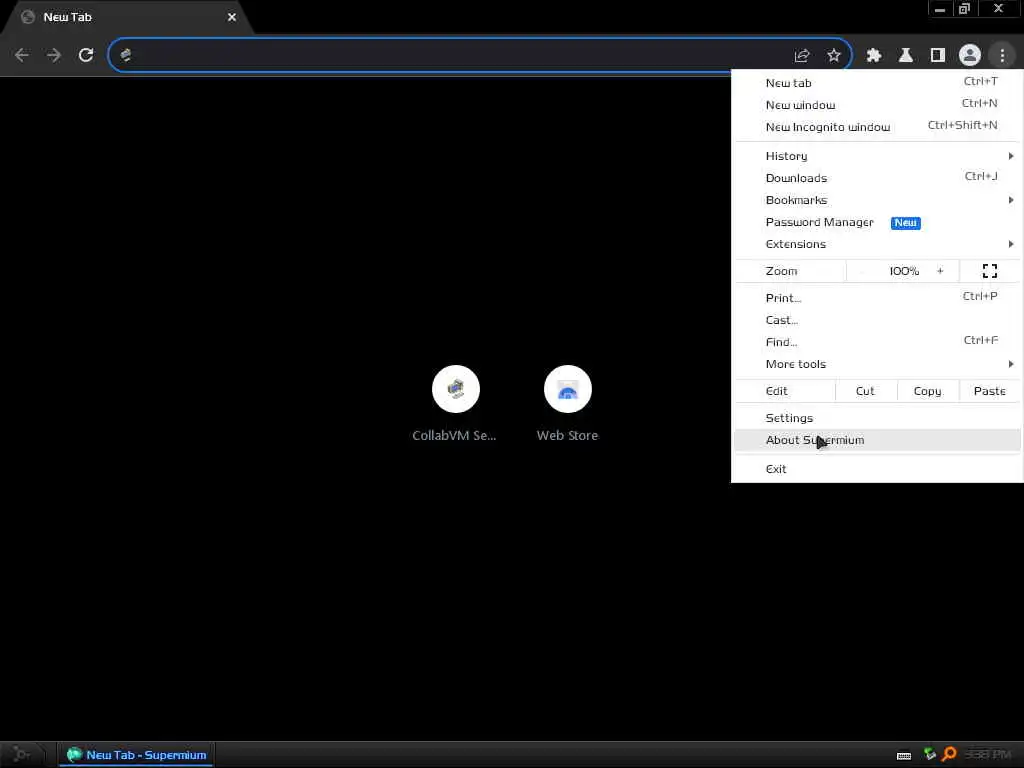
Task: Reload the page with the refresh icon
Action: [x=86, y=55]
